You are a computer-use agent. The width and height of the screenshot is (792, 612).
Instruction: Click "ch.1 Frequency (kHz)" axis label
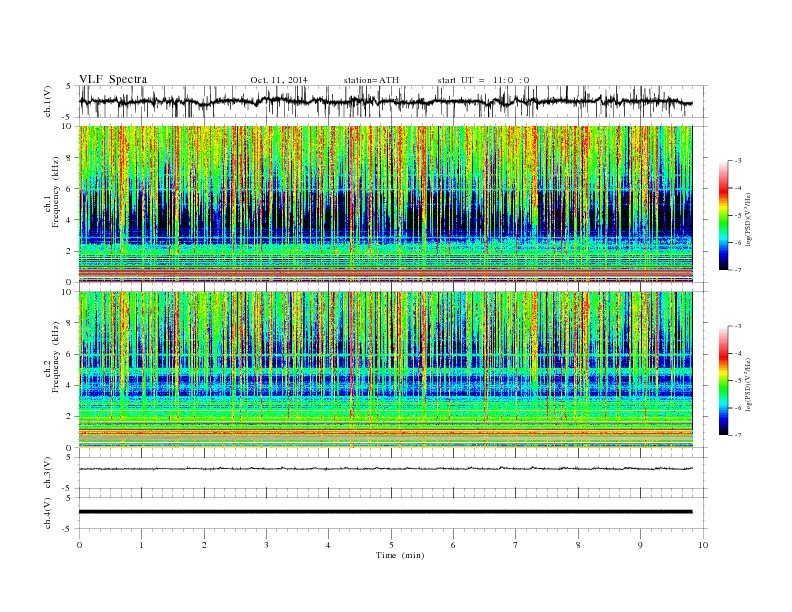click(52, 192)
